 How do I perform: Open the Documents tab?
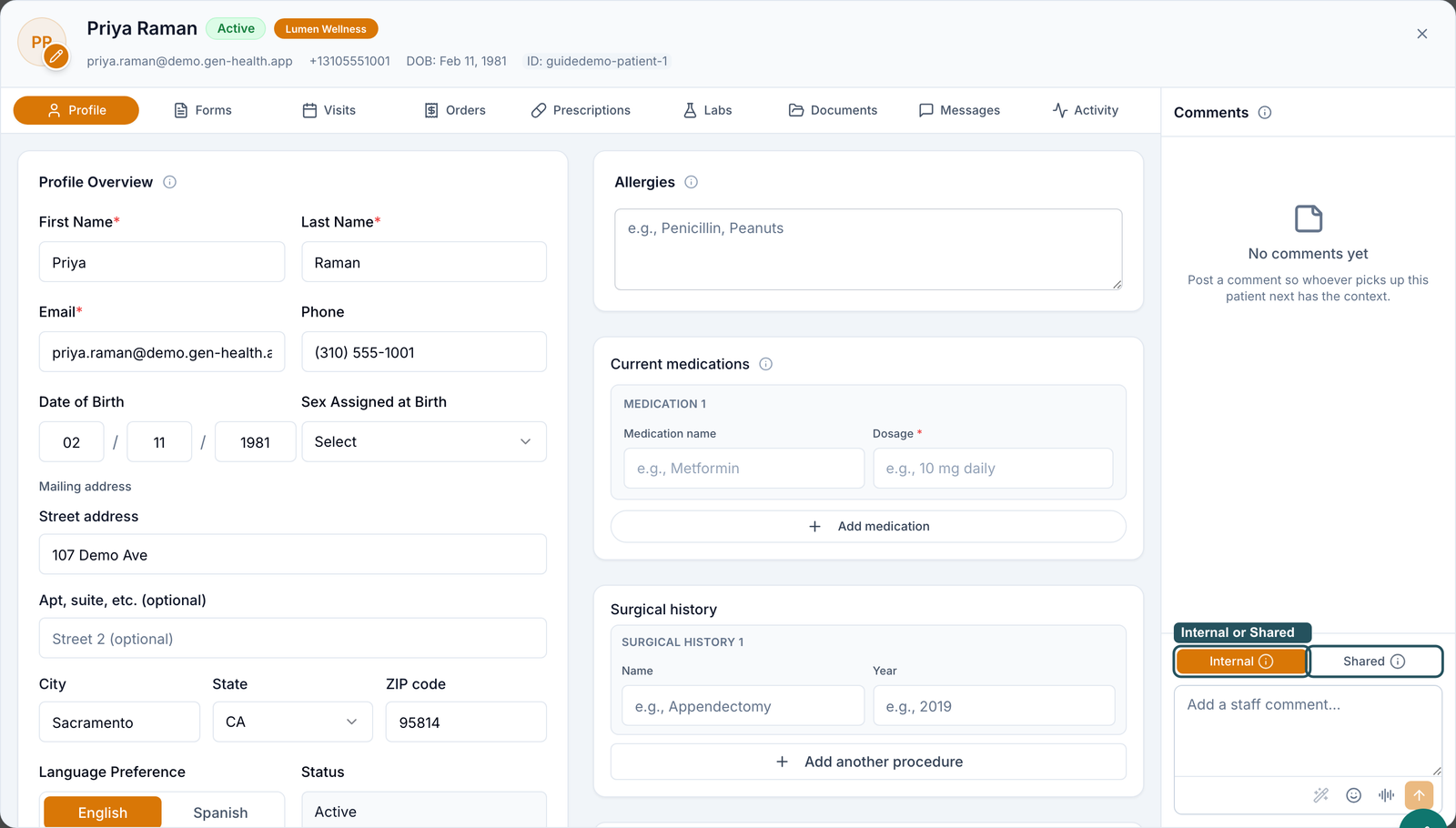(x=833, y=110)
